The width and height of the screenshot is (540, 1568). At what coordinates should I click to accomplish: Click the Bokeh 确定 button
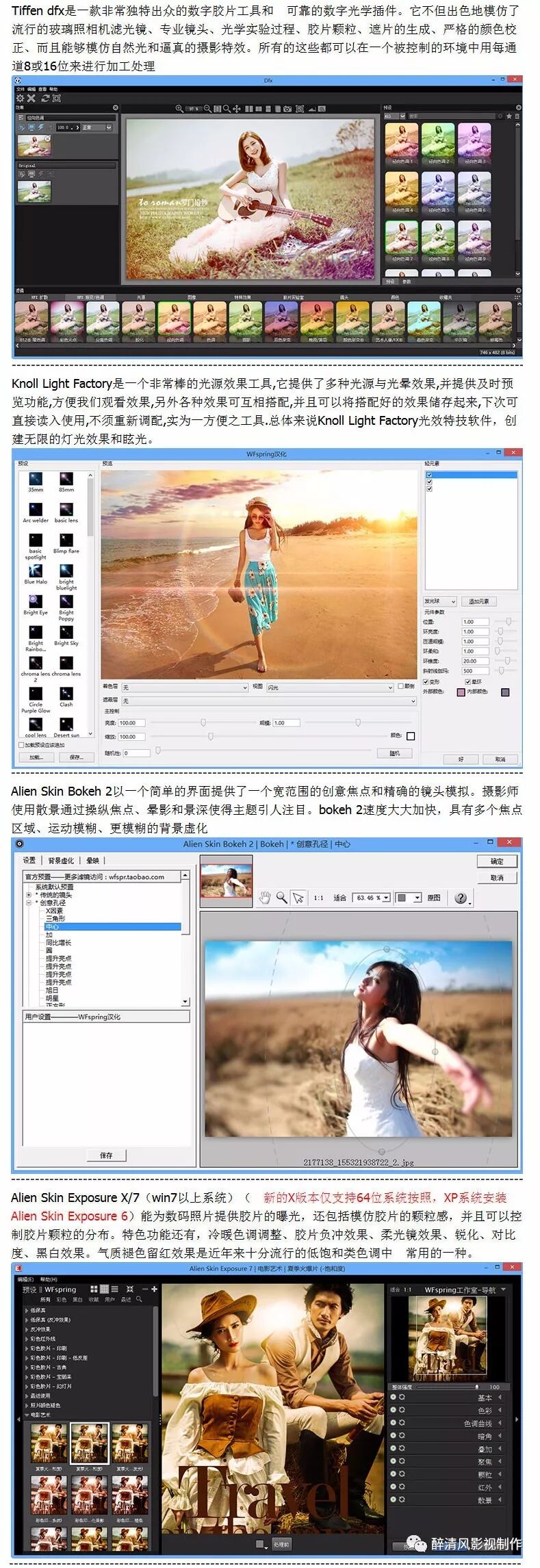point(497,861)
